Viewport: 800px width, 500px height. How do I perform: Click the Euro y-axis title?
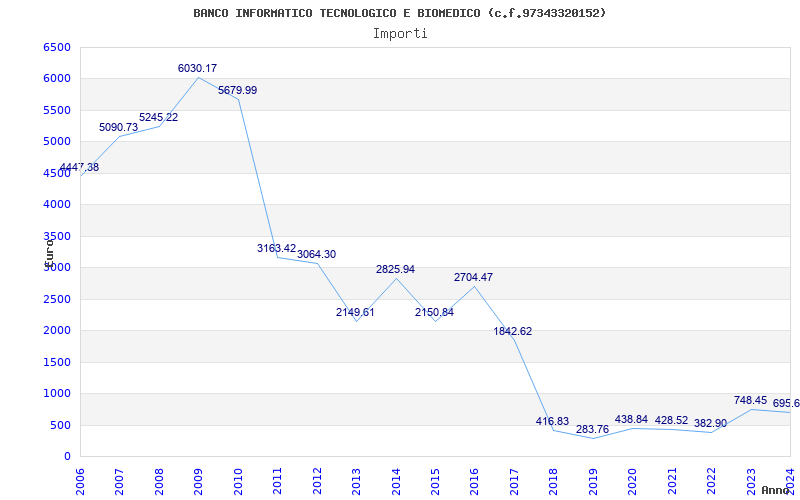point(49,253)
